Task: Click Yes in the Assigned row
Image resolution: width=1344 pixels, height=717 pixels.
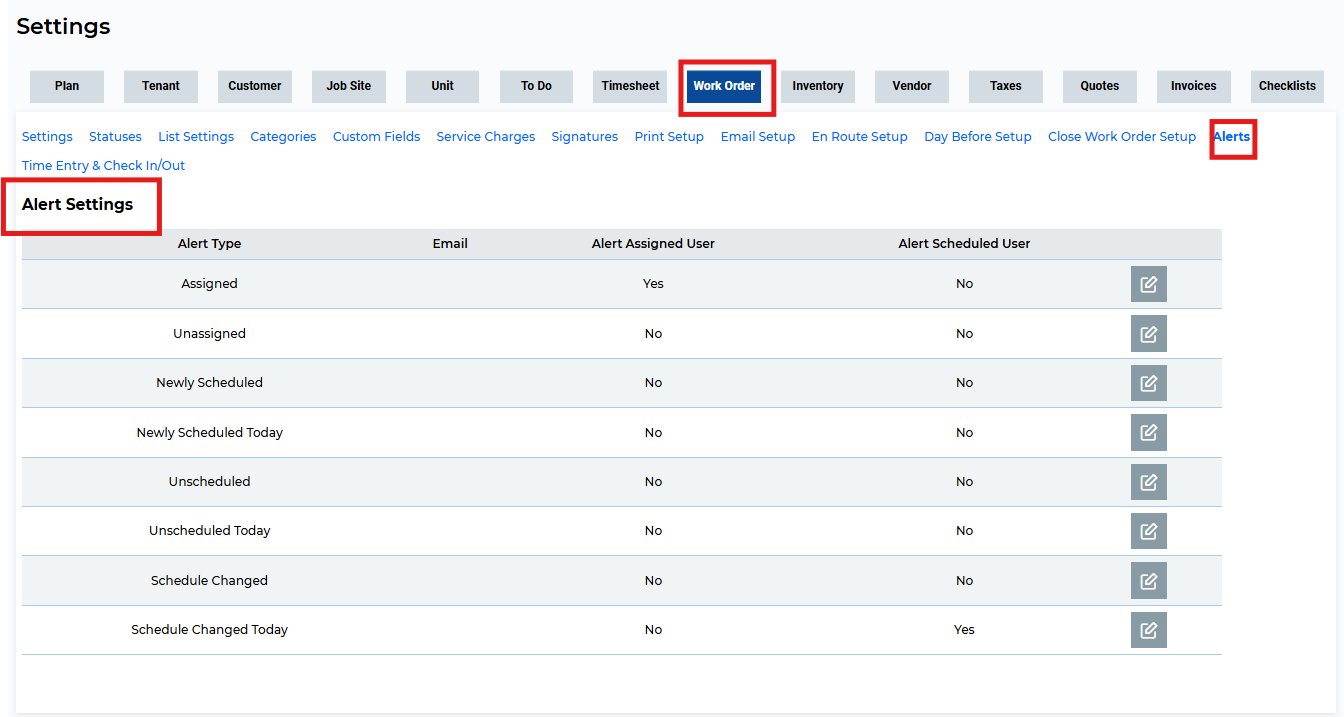Action: [x=653, y=284]
